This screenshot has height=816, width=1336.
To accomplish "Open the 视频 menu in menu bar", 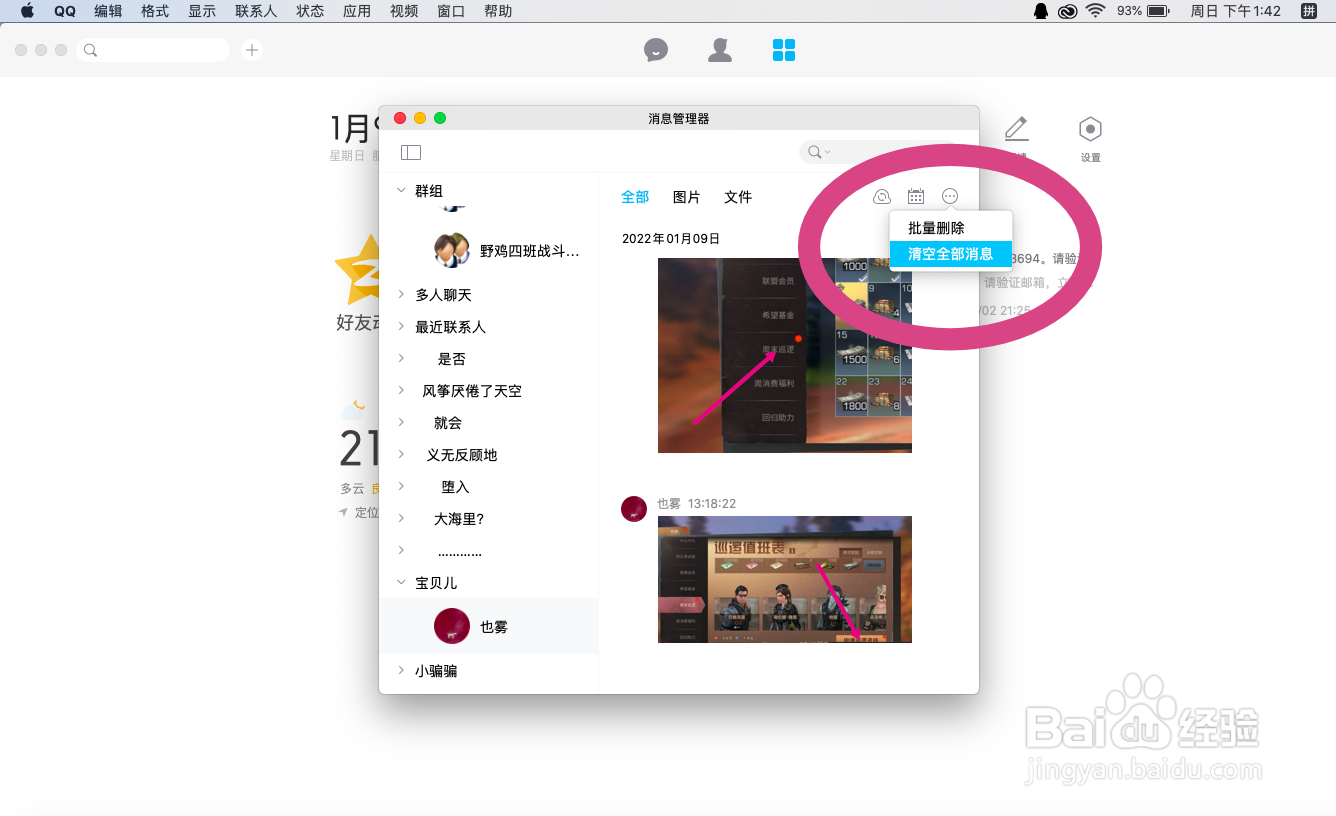I will click(404, 11).
